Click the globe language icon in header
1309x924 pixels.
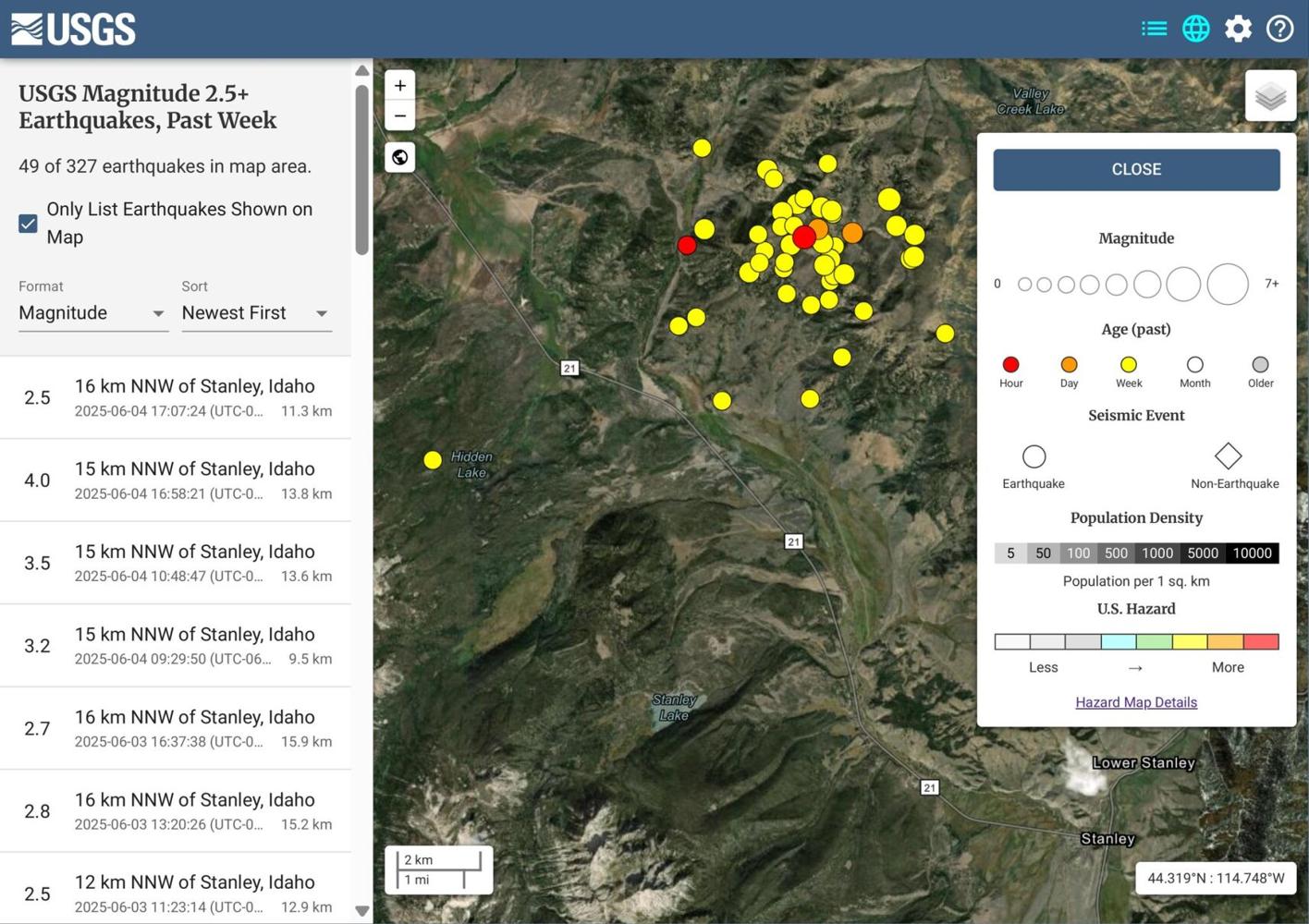pos(1195,28)
